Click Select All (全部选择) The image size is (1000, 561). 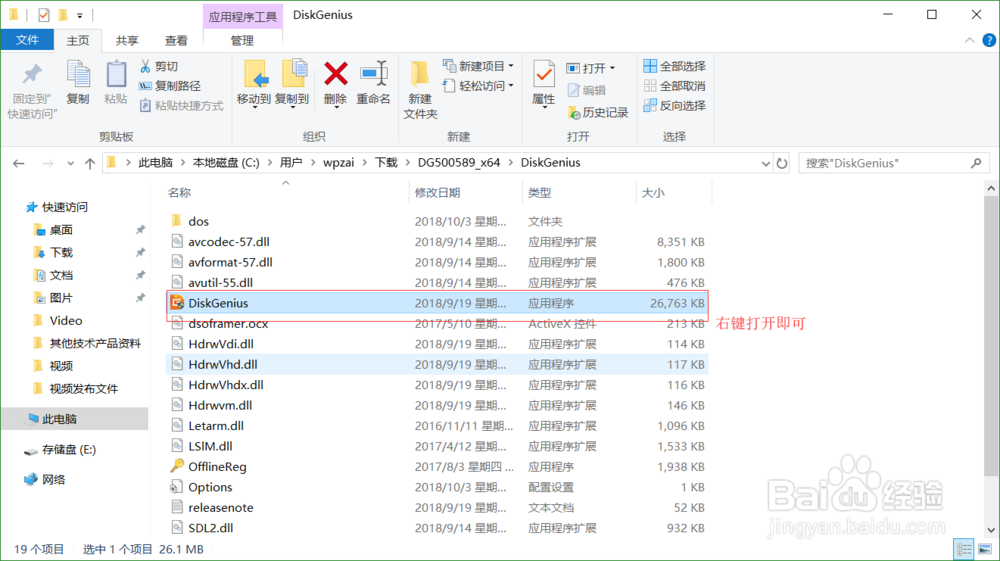click(x=674, y=66)
